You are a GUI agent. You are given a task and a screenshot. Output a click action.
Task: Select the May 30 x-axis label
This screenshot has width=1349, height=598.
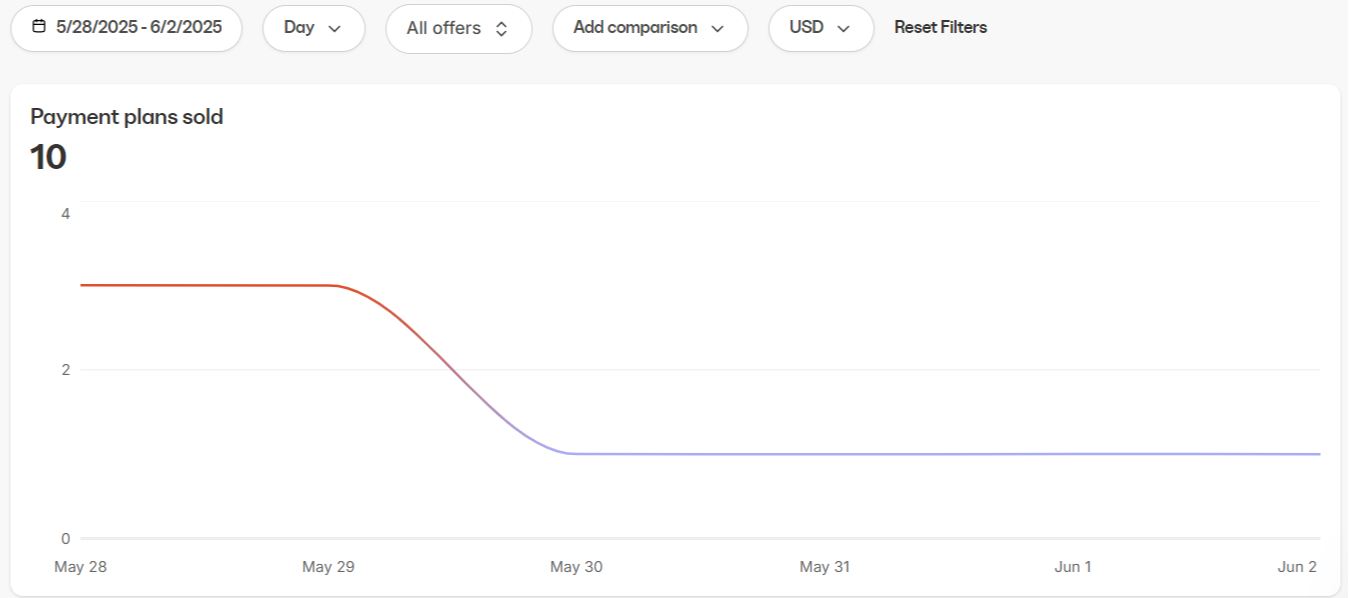576,567
